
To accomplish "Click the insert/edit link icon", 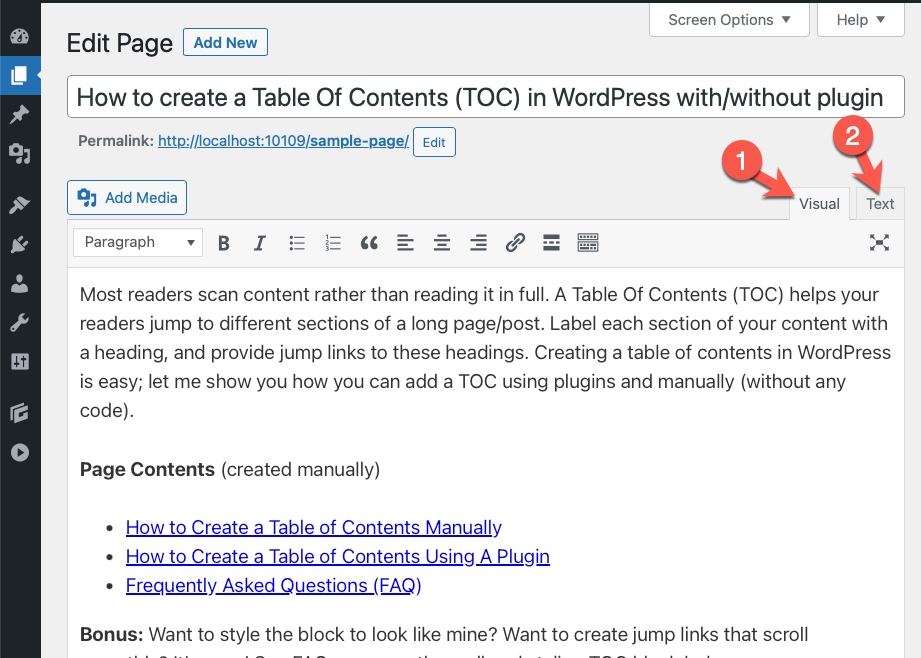I will 515,242.
